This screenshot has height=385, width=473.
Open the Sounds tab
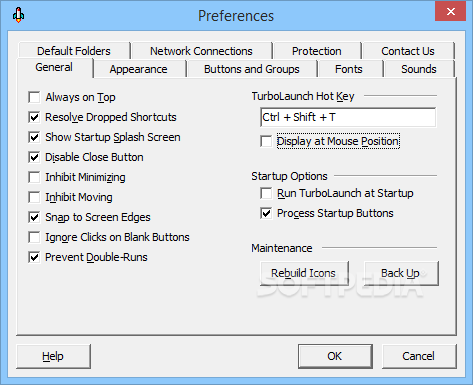coord(419,69)
